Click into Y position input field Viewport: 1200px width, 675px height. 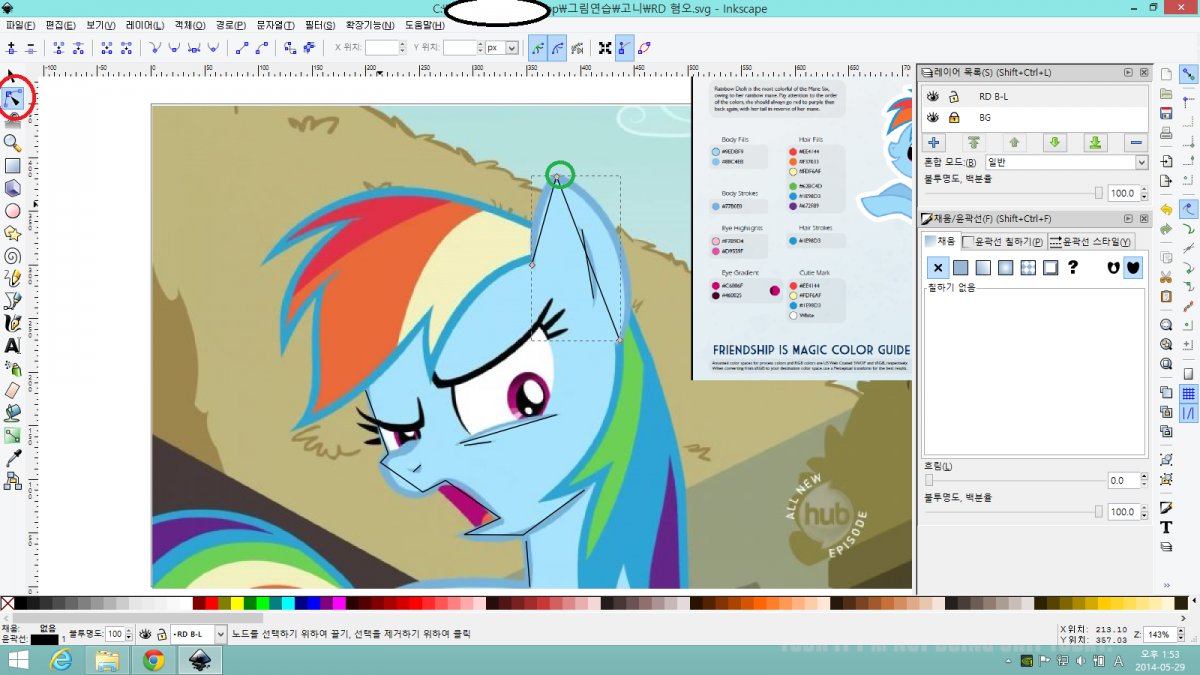[x=459, y=47]
